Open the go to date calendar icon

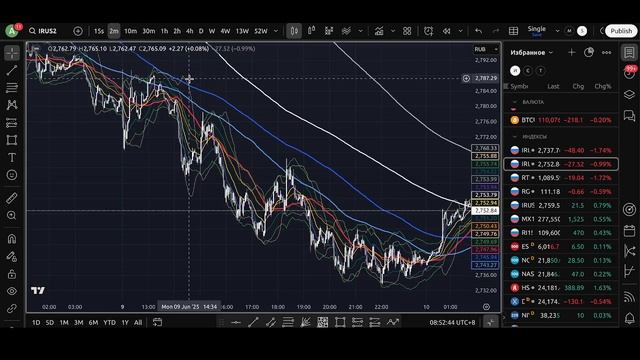tap(157, 322)
